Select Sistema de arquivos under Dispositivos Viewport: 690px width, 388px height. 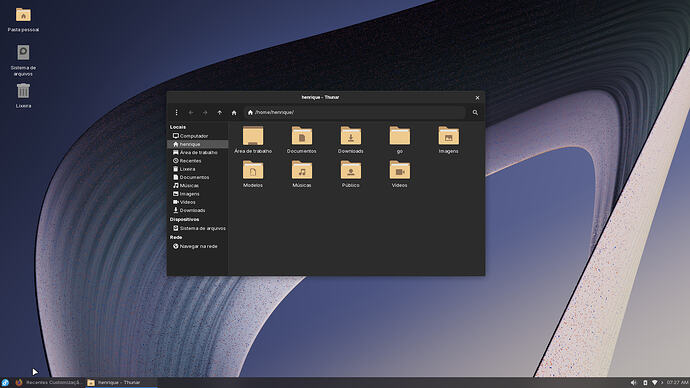[x=198, y=228]
